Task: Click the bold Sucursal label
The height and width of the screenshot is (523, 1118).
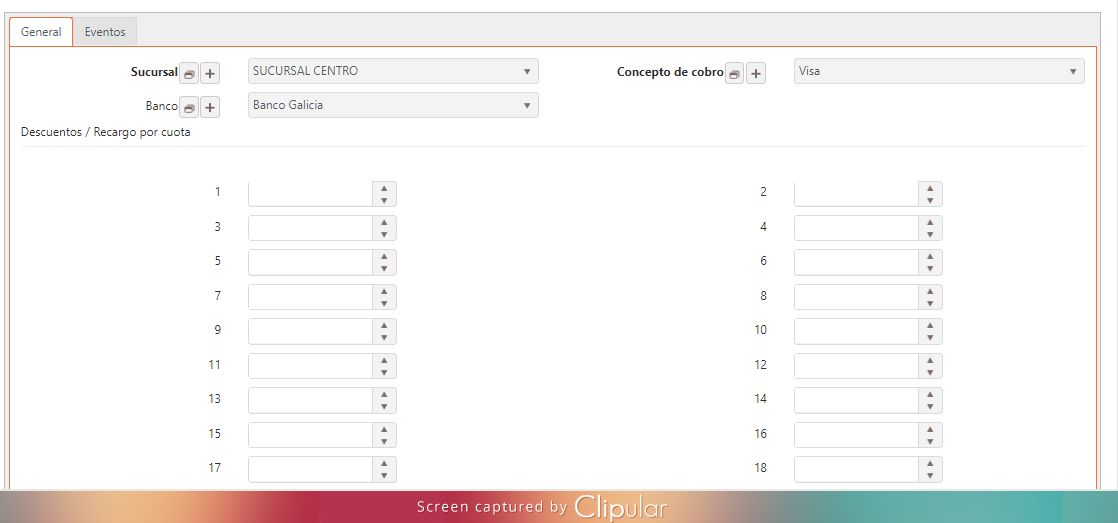Action: [x=154, y=72]
